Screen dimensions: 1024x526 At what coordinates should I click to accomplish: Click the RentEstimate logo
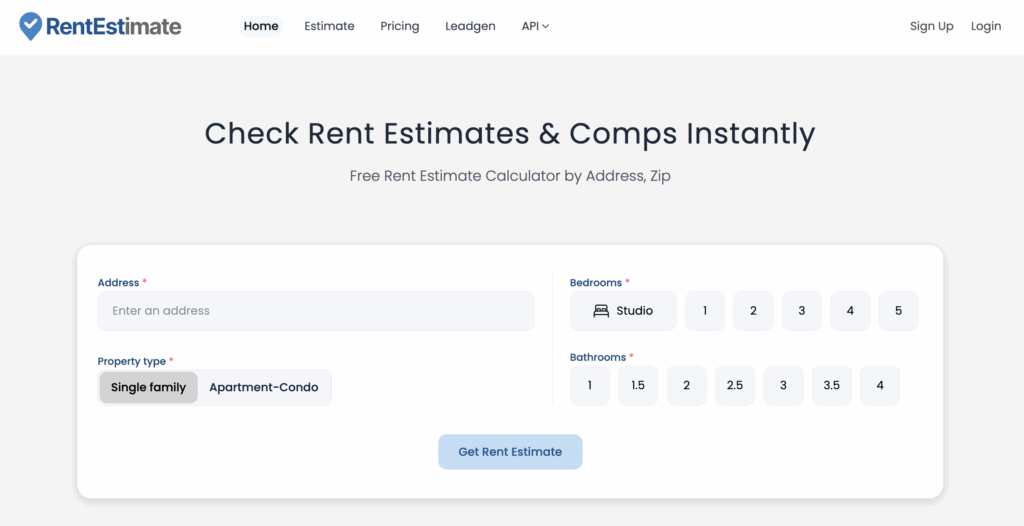click(100, 26)
